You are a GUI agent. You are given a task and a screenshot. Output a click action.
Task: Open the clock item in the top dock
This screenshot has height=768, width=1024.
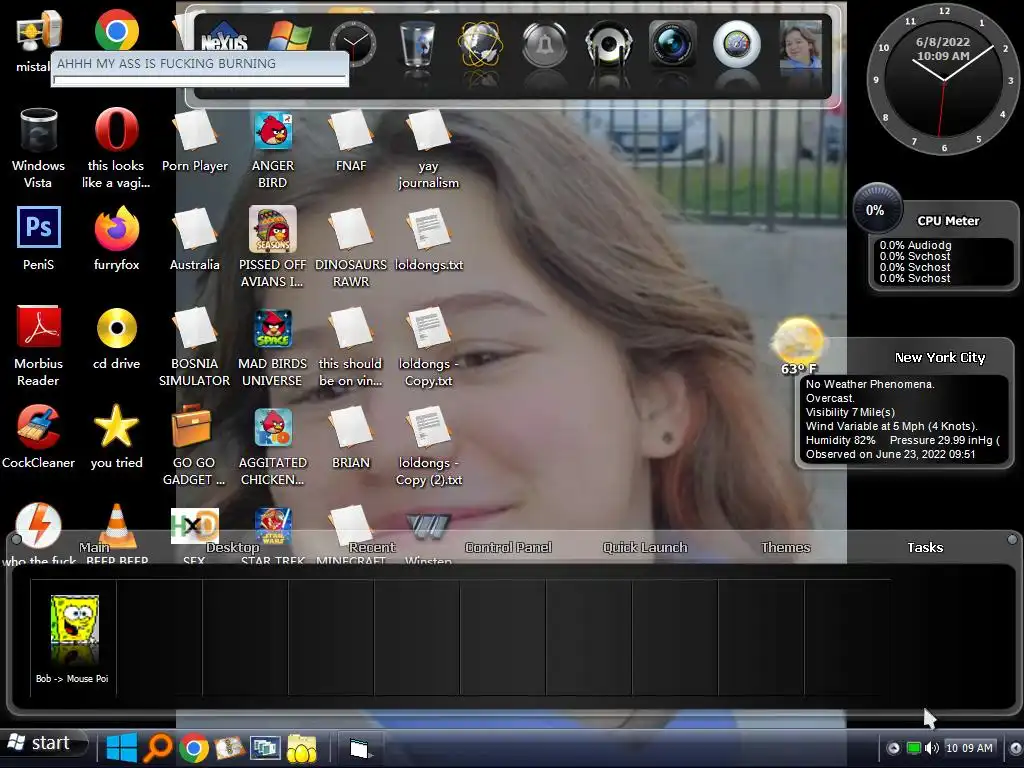tap(353, 44)
